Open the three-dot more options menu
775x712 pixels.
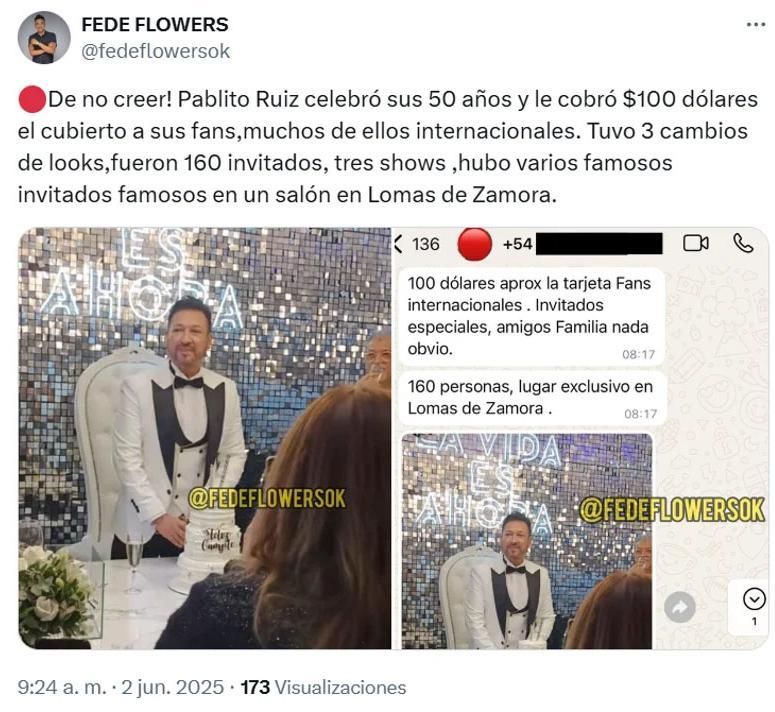755,25
